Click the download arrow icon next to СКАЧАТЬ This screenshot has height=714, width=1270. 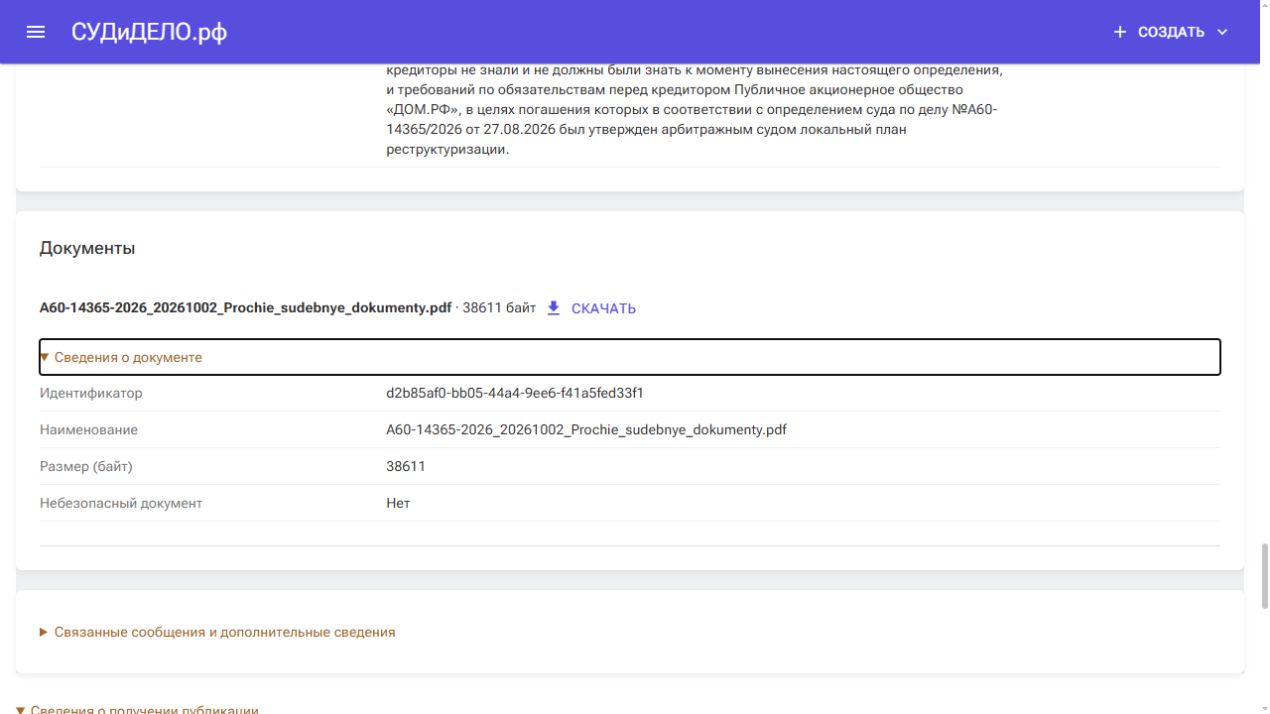tap(554, 308)
